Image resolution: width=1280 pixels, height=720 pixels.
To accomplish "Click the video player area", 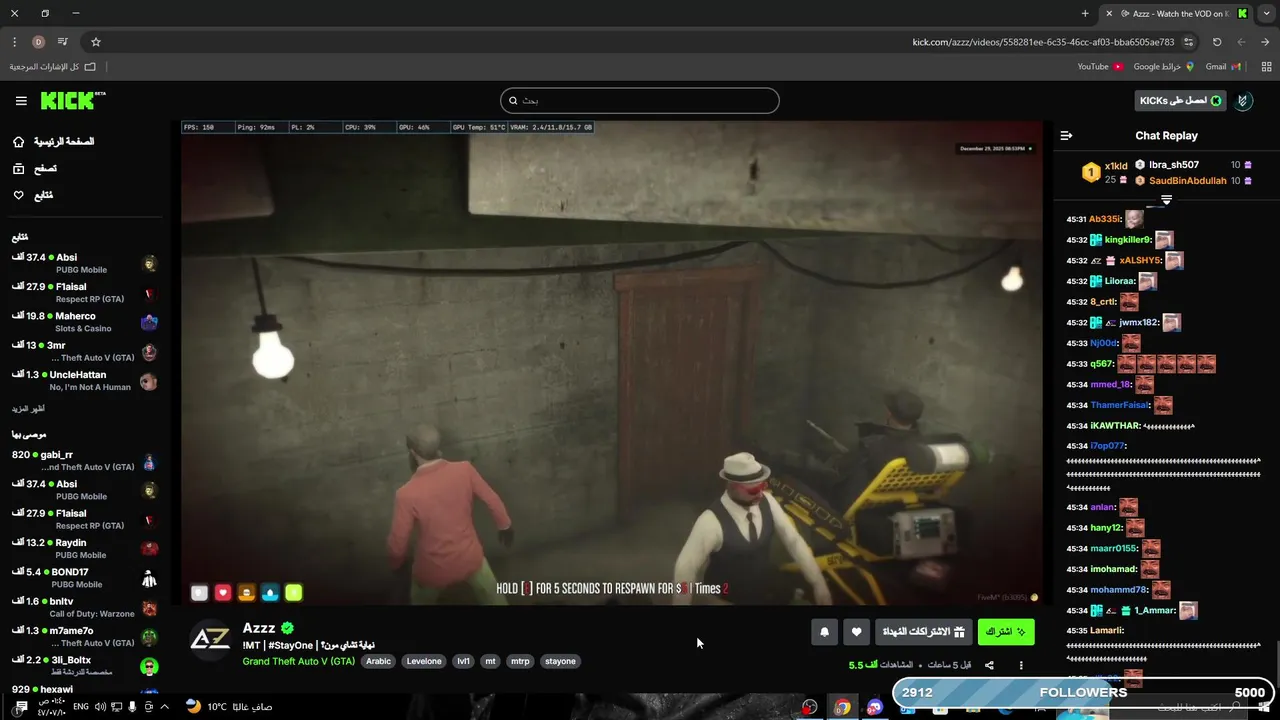I will click(612, 363).
